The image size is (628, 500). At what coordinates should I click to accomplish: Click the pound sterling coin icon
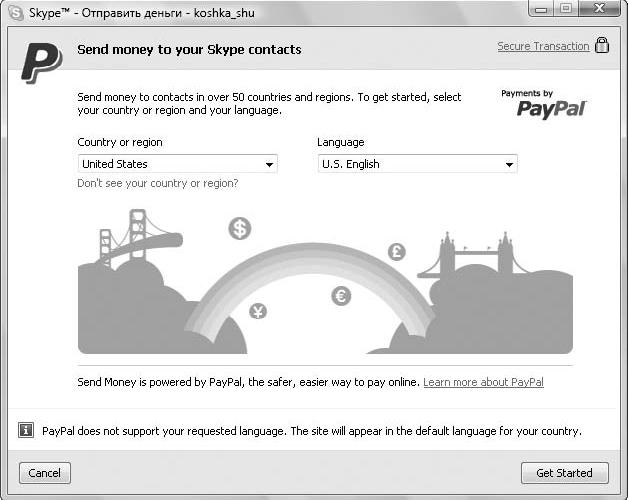(x=397, y=252)
